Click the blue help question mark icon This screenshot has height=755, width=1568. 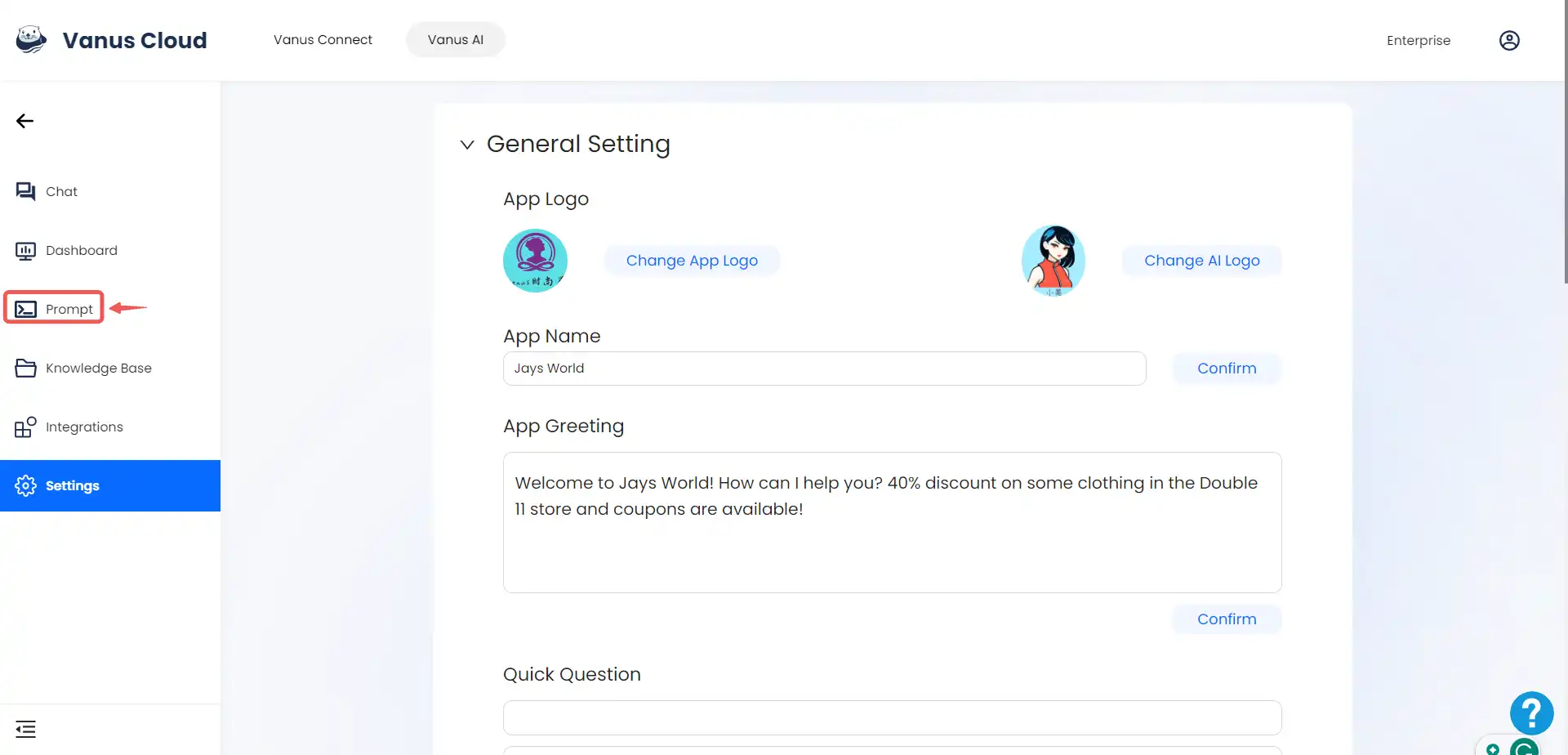(1531, 713)
